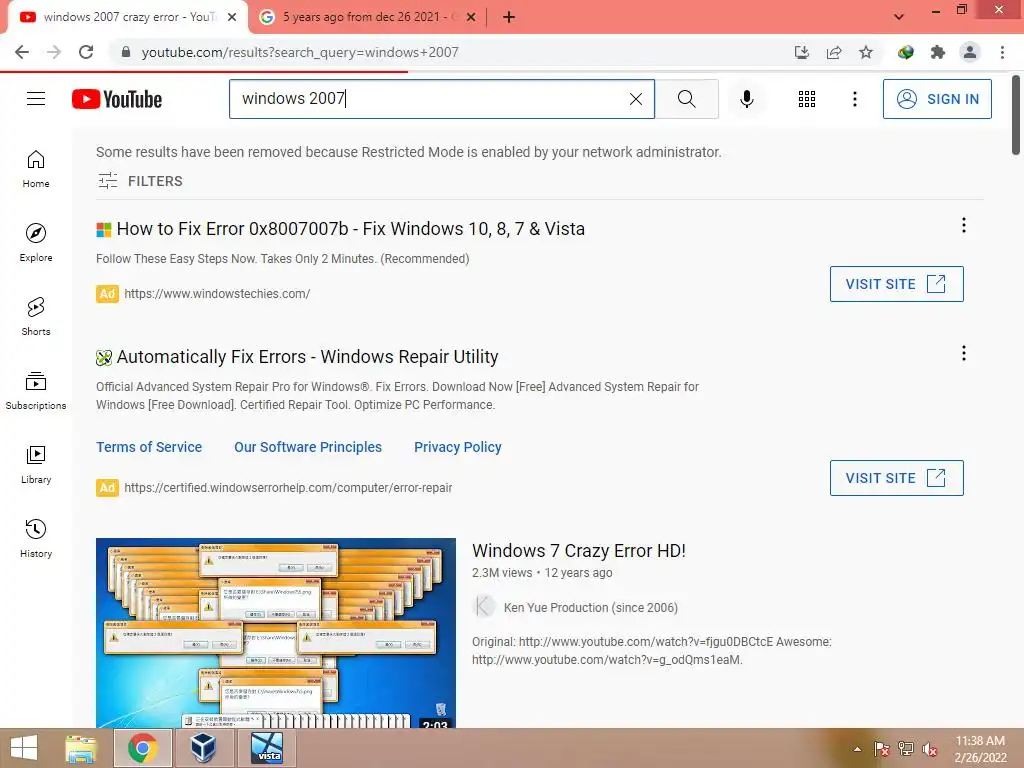Open a new browser tab
Viewport: 1024px width, 768px height.
(509, 17)
